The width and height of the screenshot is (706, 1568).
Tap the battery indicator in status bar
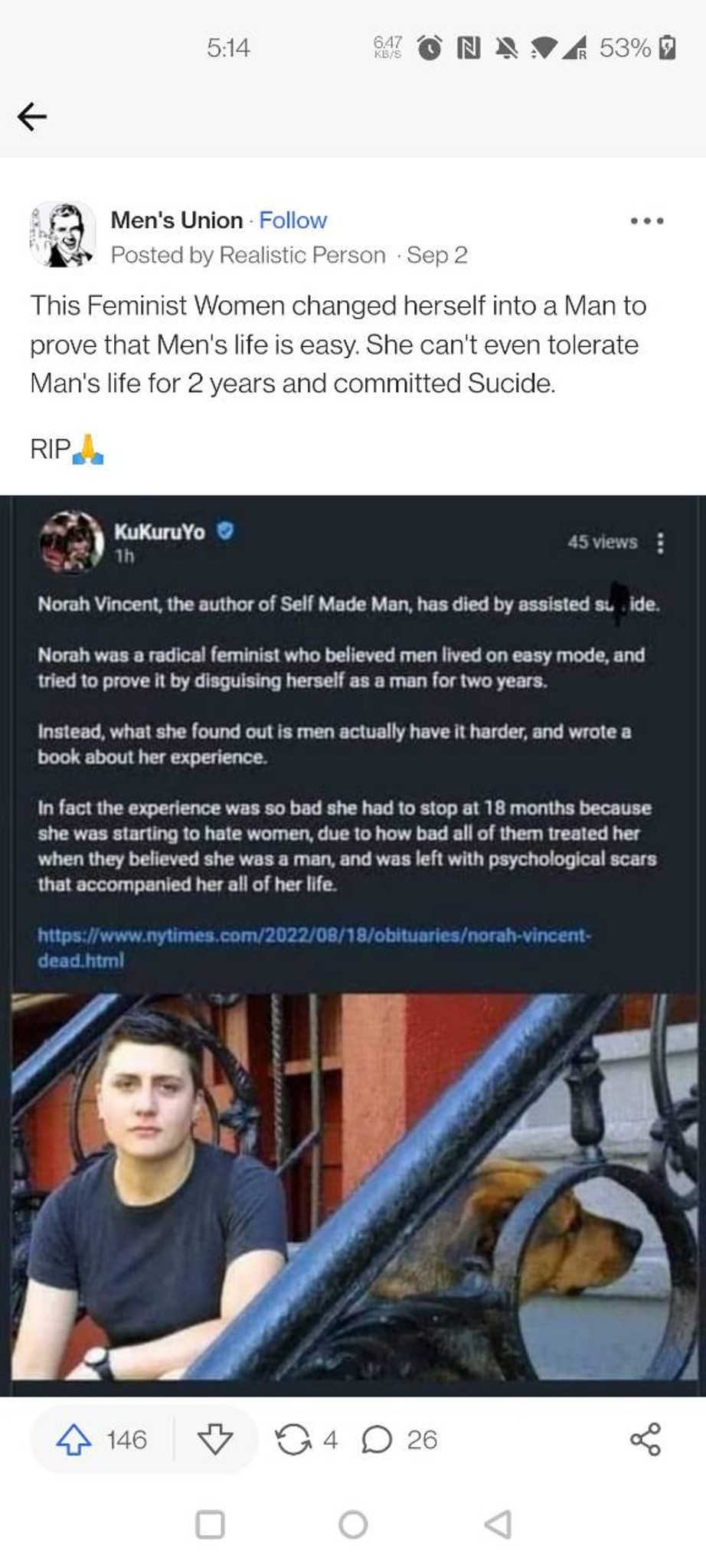pos(668,48)
